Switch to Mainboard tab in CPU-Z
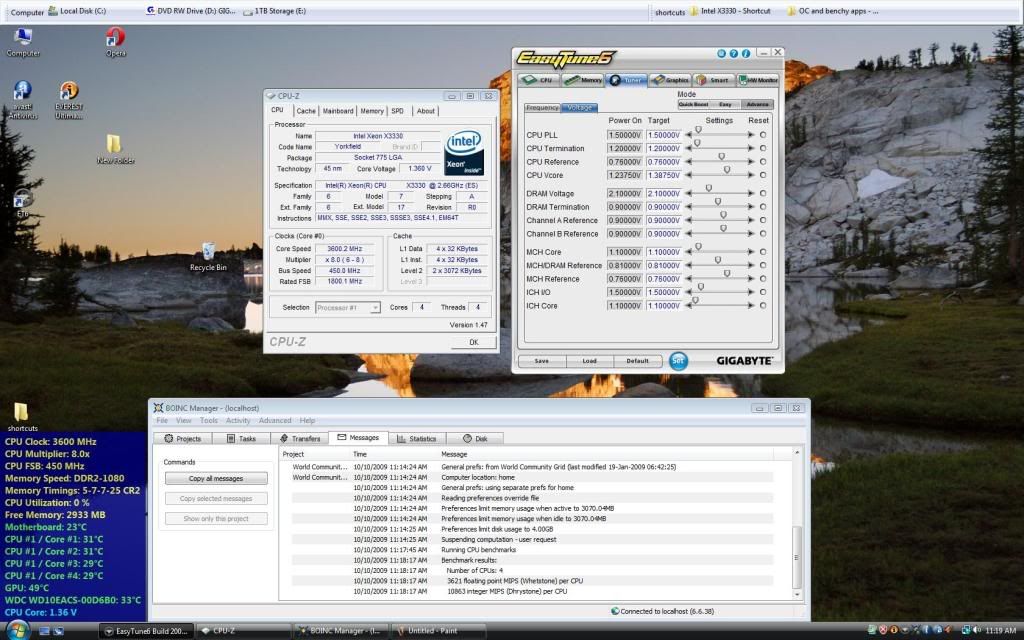 [338, 111]
